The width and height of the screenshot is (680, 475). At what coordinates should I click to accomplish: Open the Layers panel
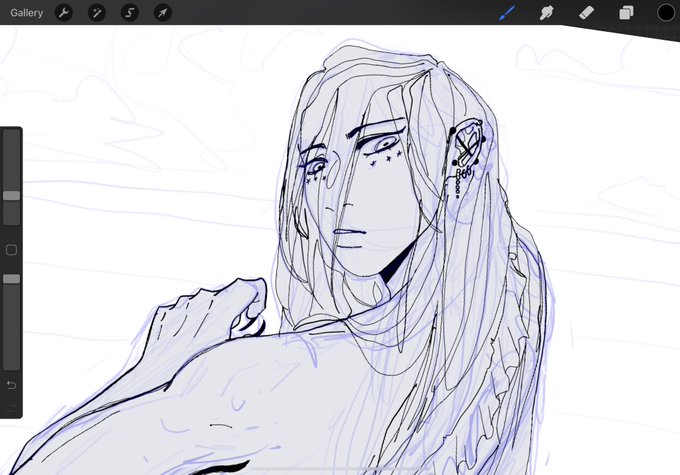626,13
